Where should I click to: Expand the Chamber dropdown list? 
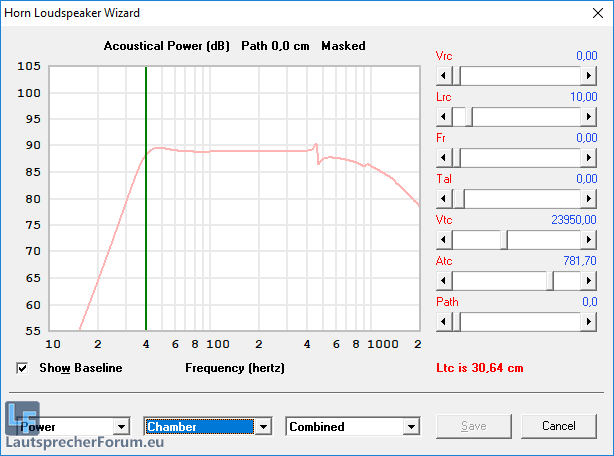click(263, 427)
